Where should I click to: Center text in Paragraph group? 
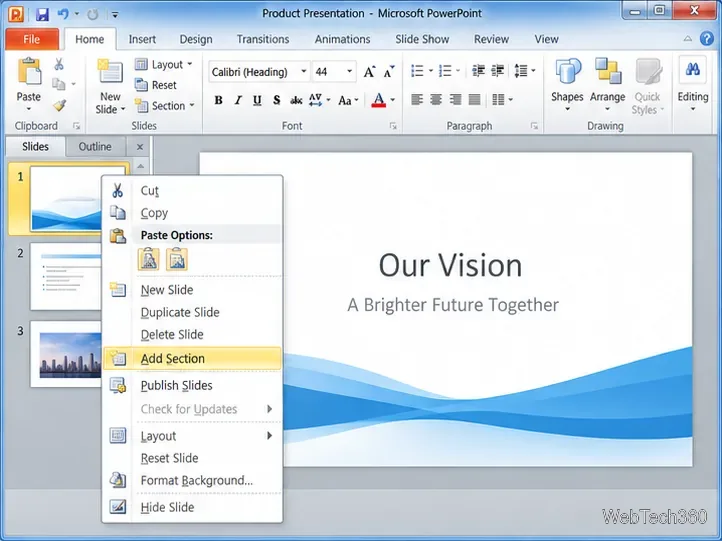point(436,99)
